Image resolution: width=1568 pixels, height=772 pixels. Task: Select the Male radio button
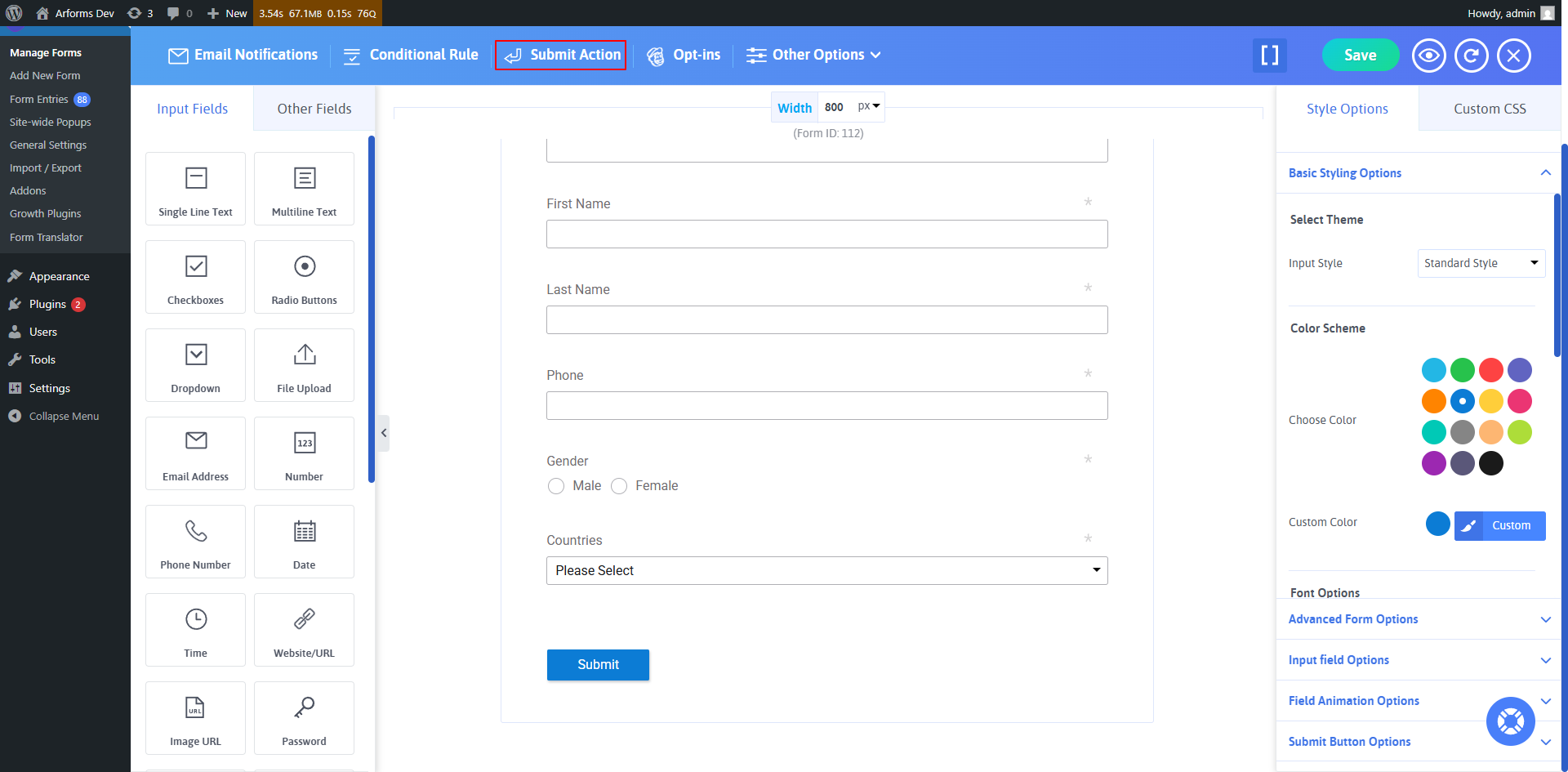(556, 486)
